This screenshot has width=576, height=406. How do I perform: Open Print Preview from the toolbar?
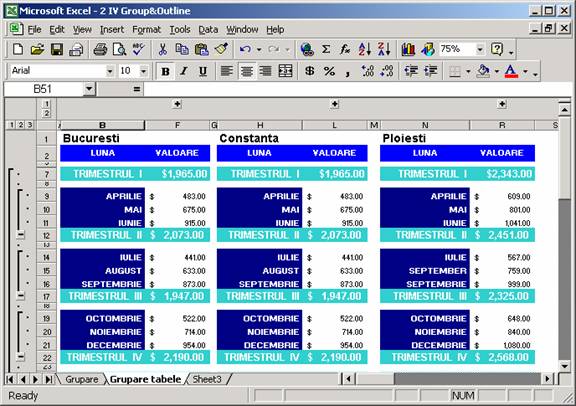pos(119,49)
